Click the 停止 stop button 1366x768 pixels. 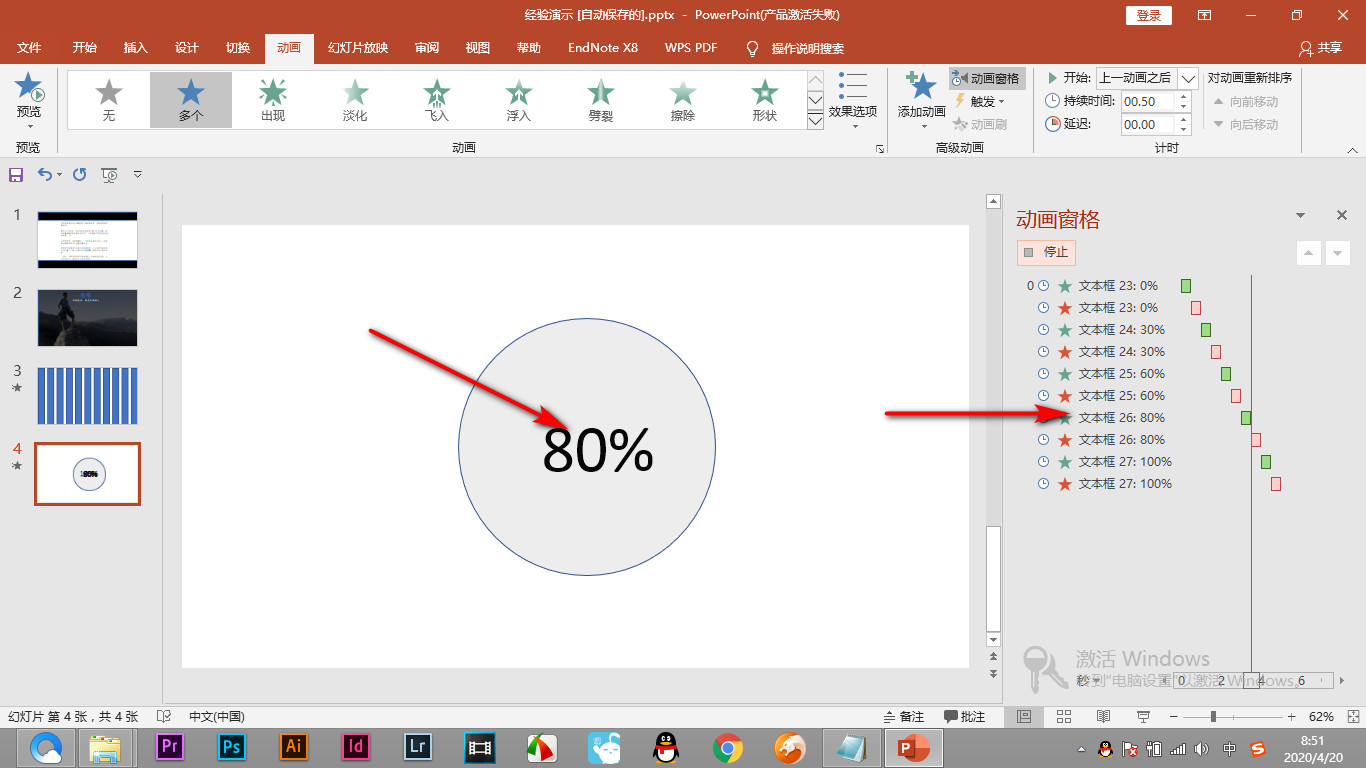[x=1047, y=252]
